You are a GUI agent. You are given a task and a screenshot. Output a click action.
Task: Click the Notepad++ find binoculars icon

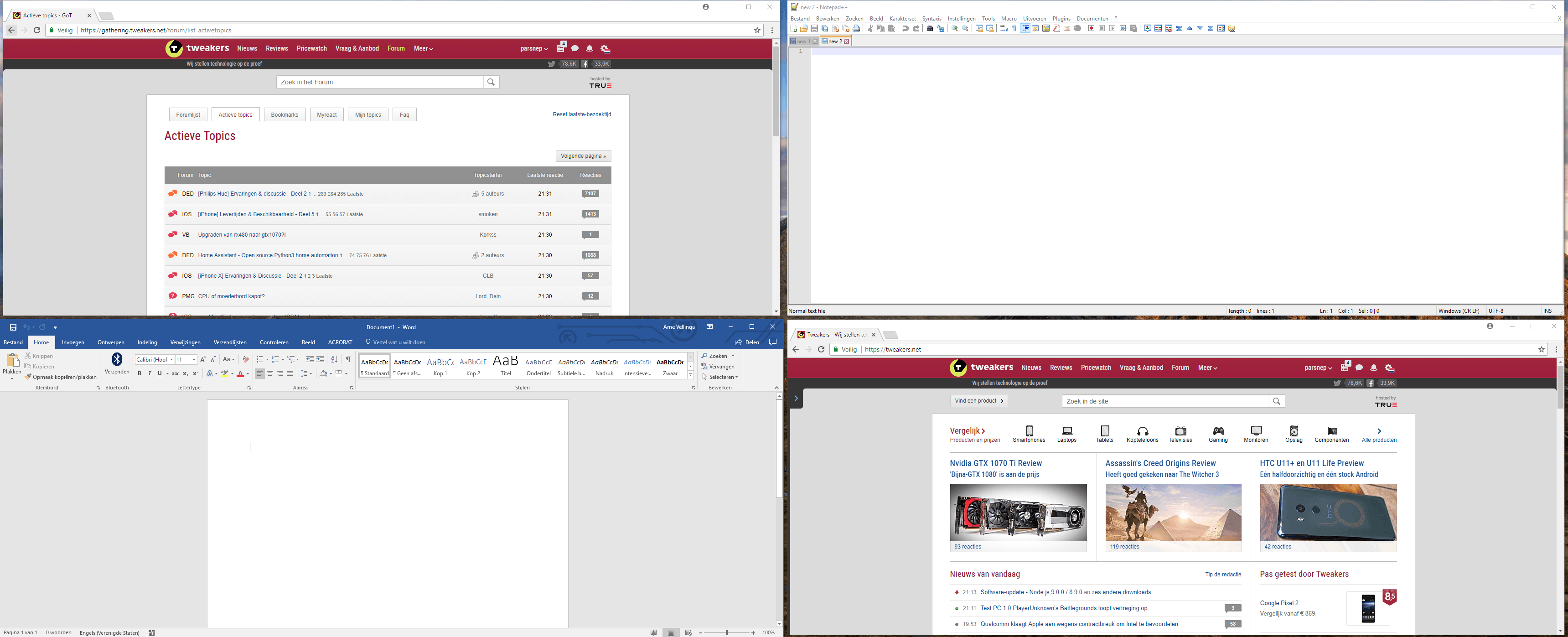930,29
